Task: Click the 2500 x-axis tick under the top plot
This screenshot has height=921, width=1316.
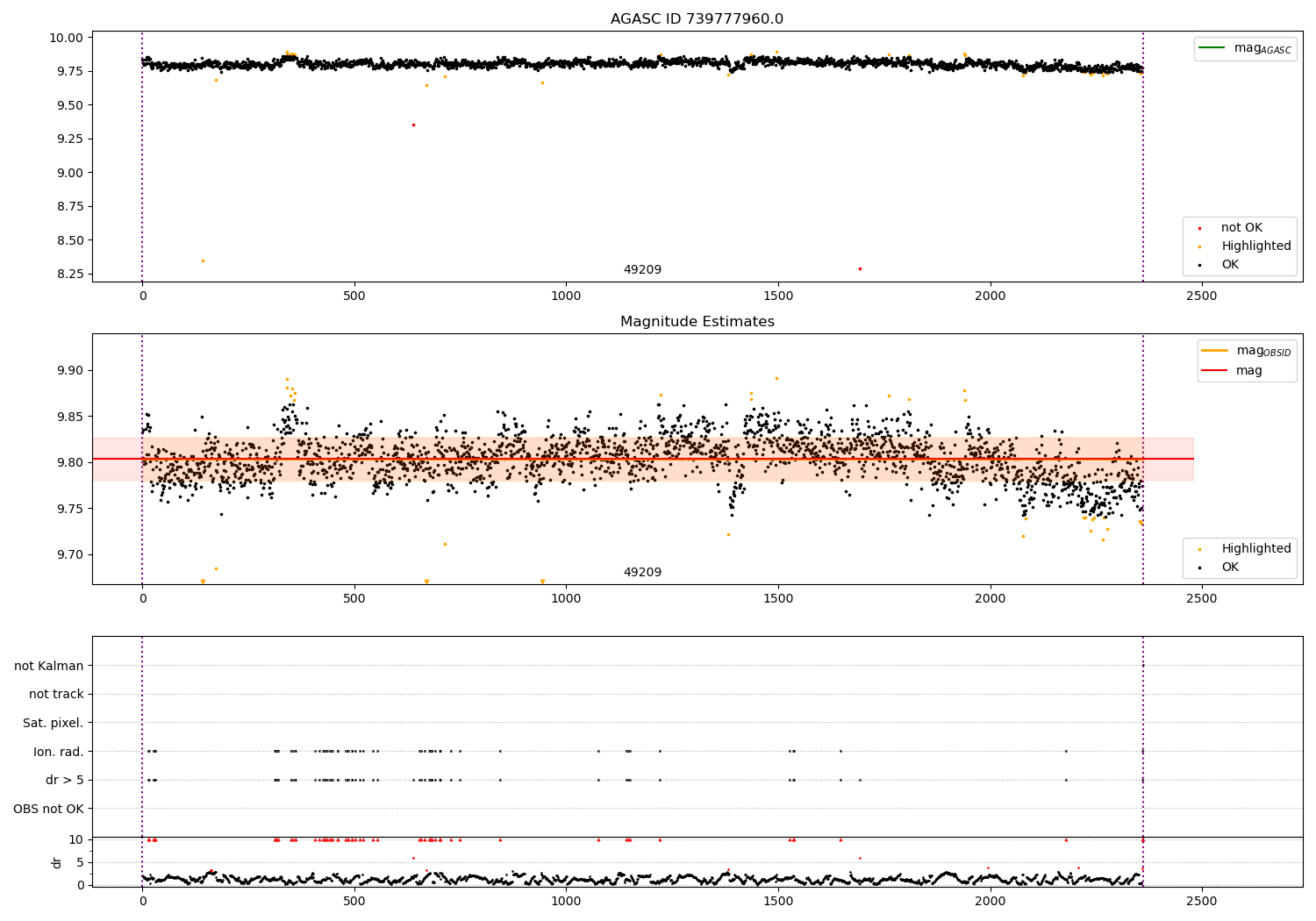Action: pyautogui.click(x=1202, y=296)
